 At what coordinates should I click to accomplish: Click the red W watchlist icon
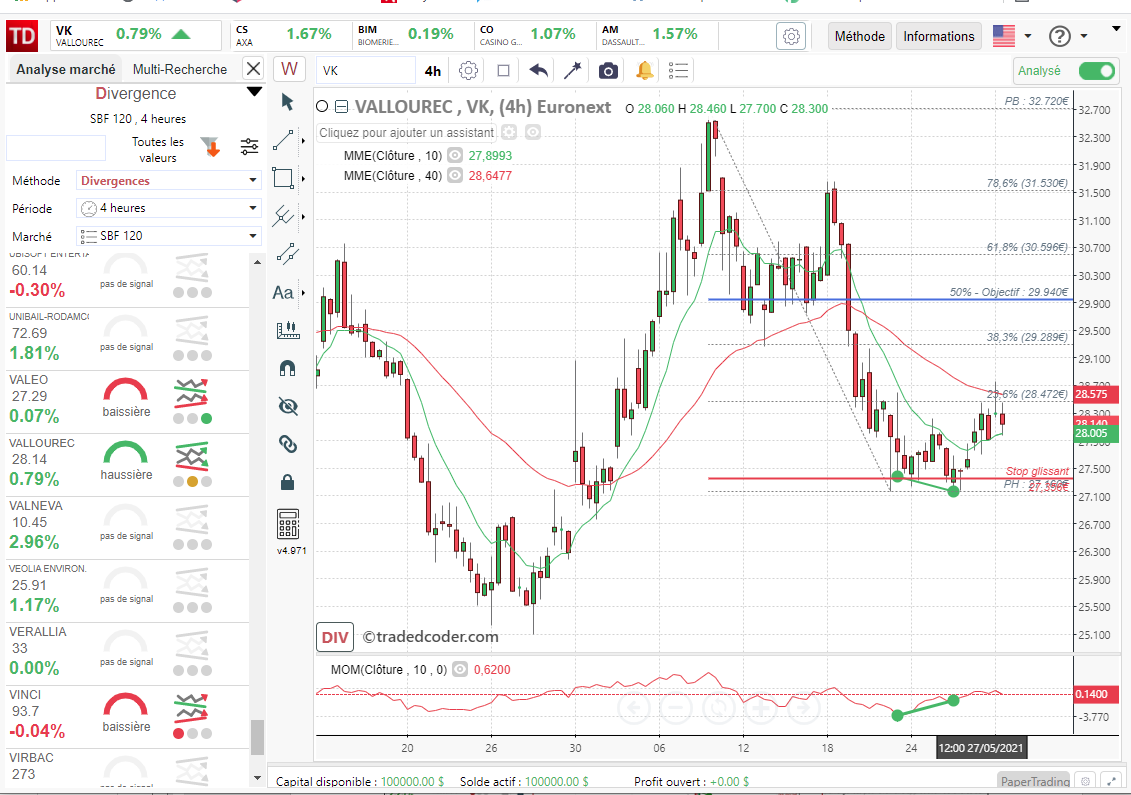289,69
